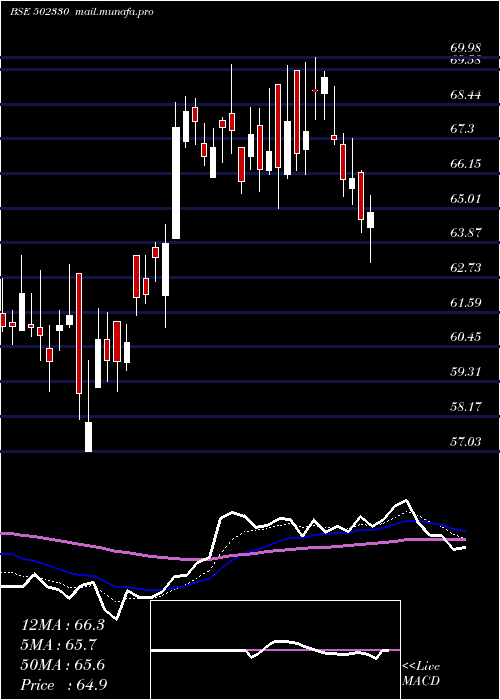Select the 65.01 price level label
This screenshot has height=700, width=500.
pyautogui.click(x=465, y=198)
